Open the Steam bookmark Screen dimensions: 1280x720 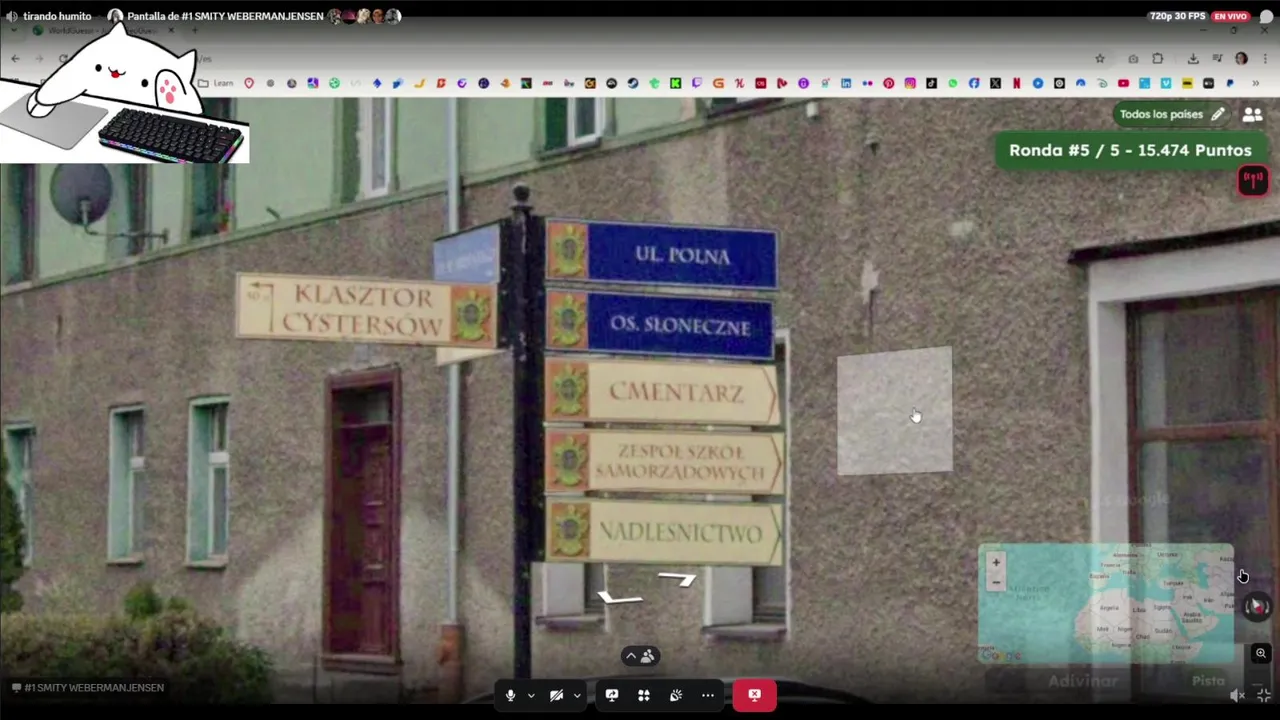pyautogui.click(x=633, y=83)
